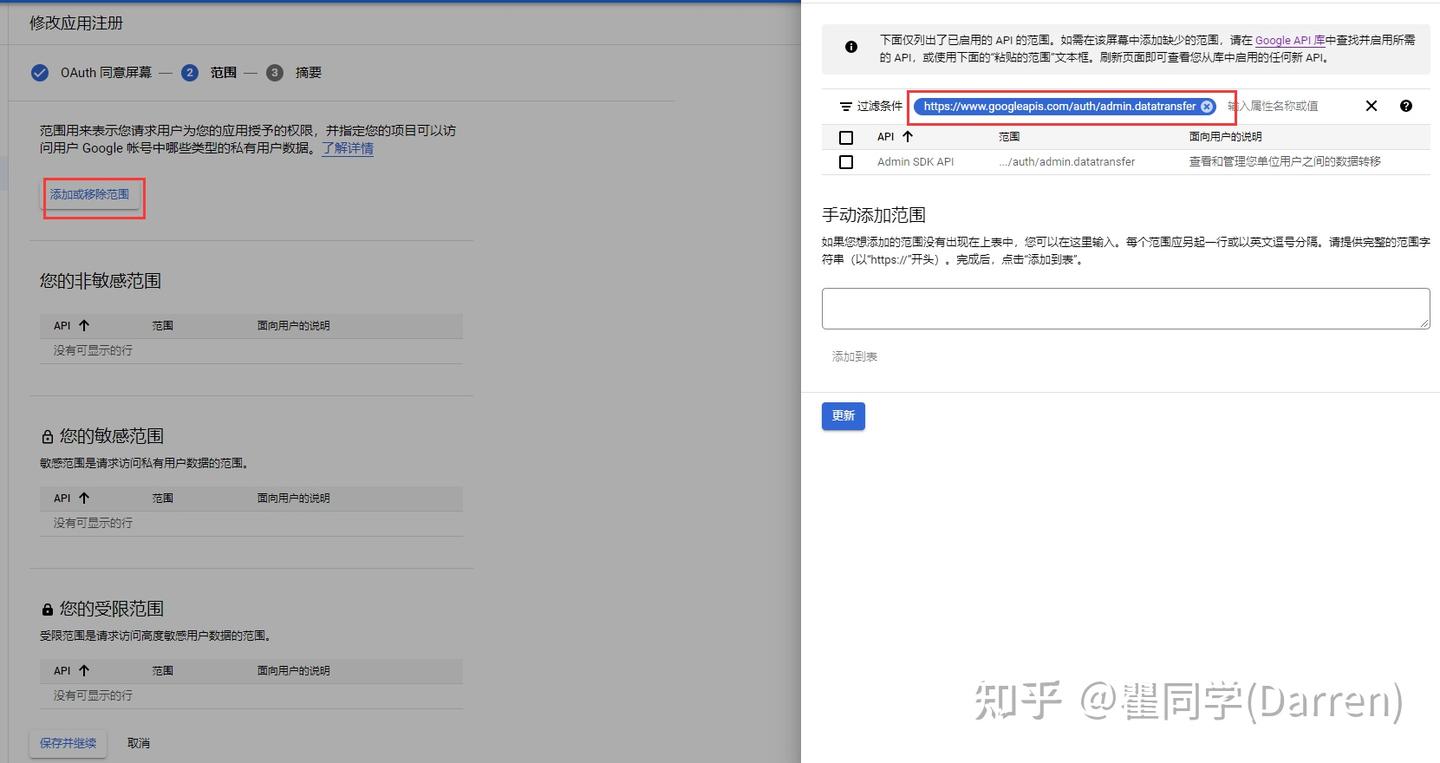Sort API column in non-sensitive scopes table
This screenshot has height=763, width=1440.
[84, 325]
